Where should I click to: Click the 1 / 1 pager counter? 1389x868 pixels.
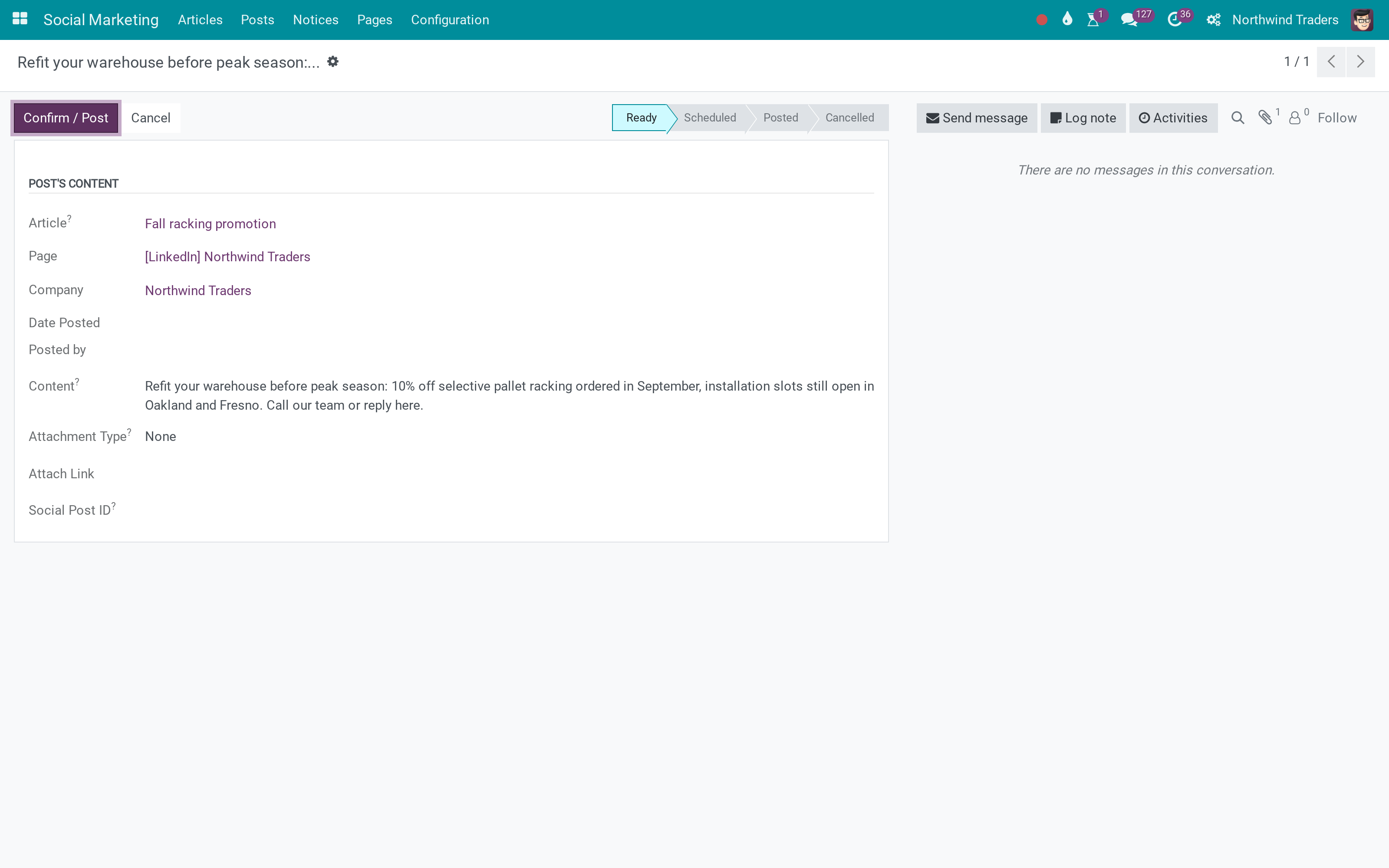coord(1297,62)
